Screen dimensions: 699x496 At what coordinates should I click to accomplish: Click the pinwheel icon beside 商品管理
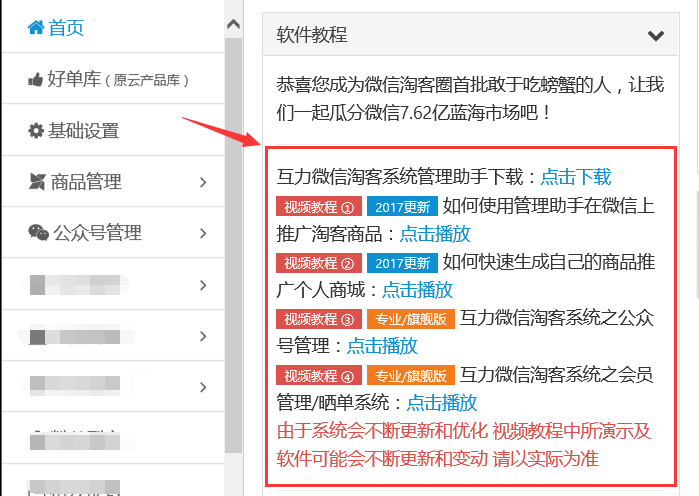point(37,181)
